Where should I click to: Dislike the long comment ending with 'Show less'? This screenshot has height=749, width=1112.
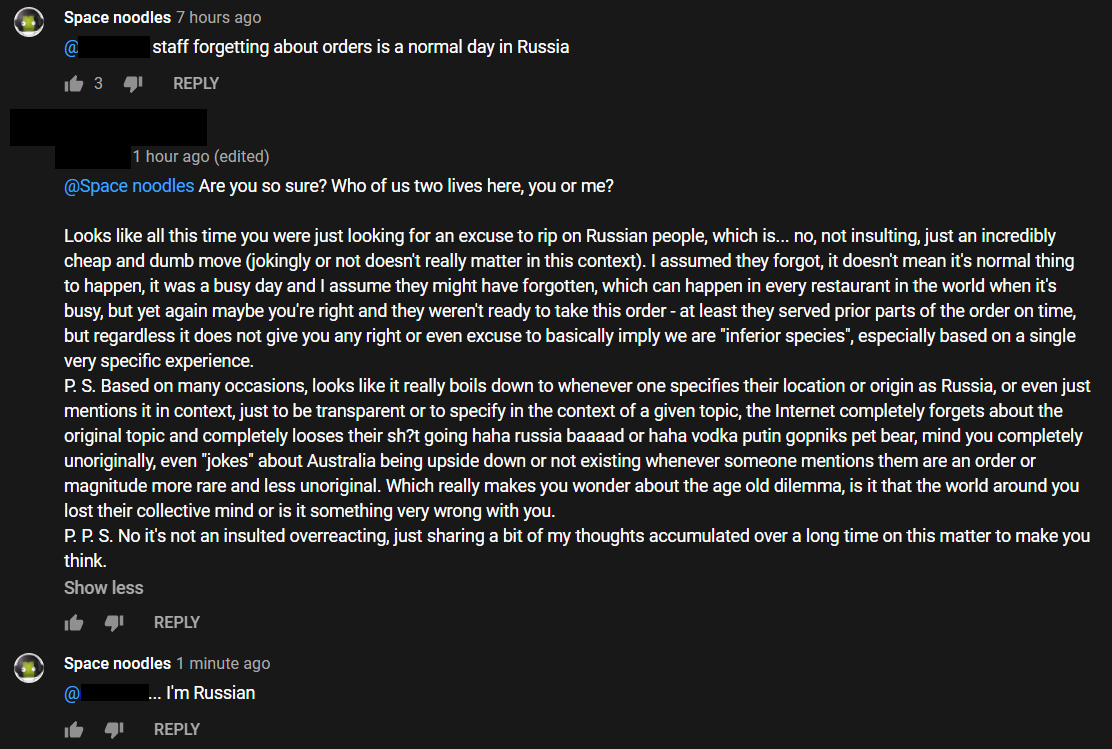[113, 623]
